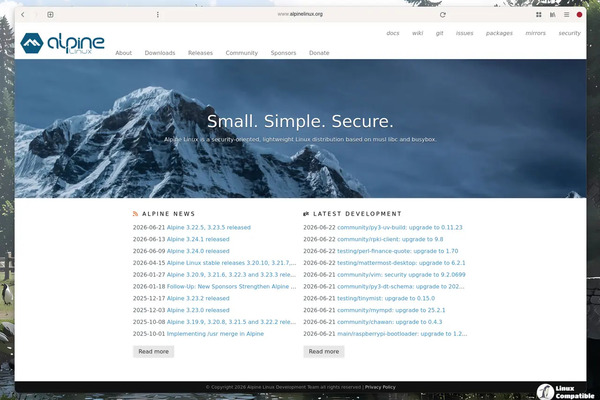Open the hamburger main menu icon
The width and height of the screenshot is (600, 400).
[566, 15]
